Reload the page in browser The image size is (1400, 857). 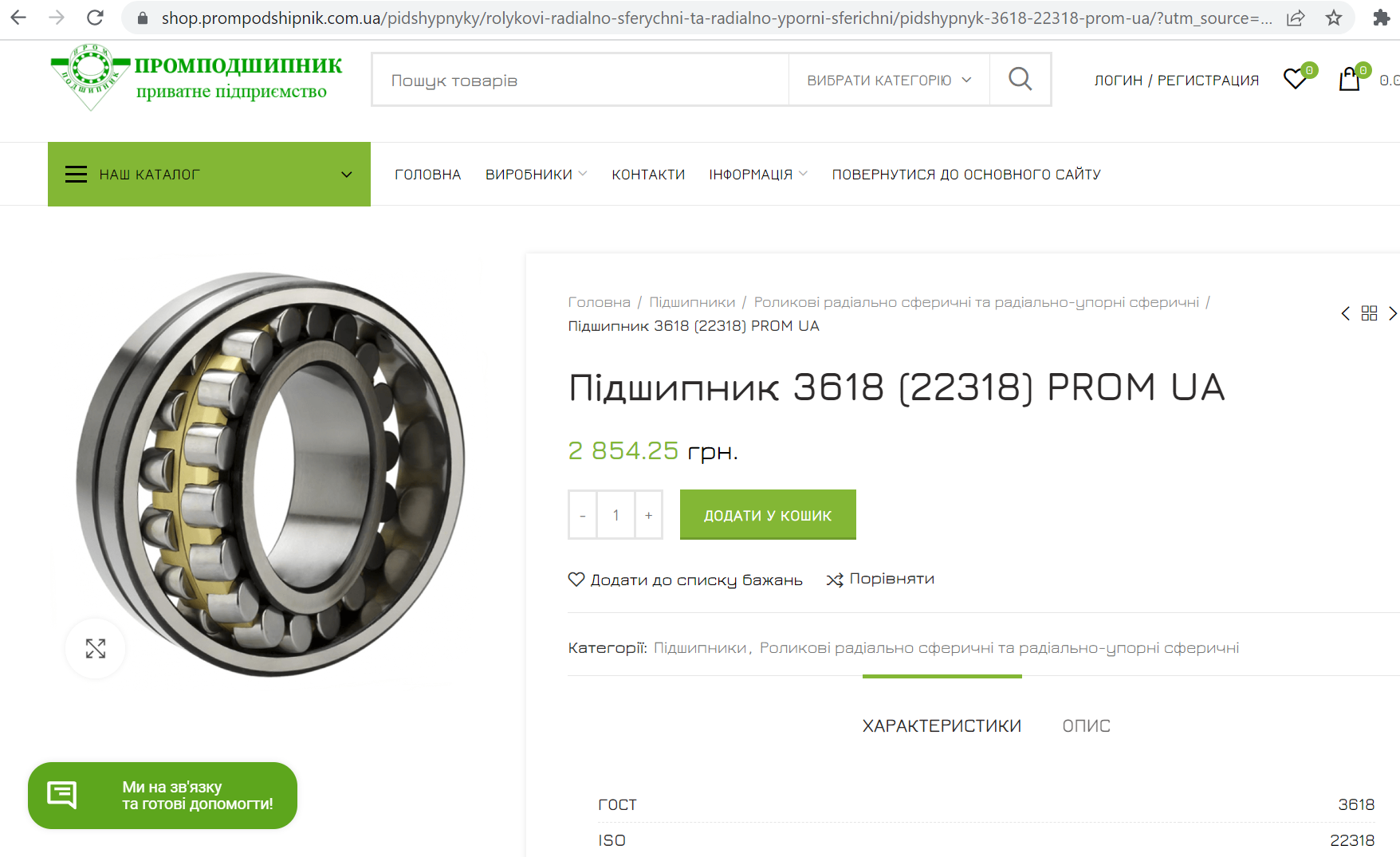tap(95, 18)
